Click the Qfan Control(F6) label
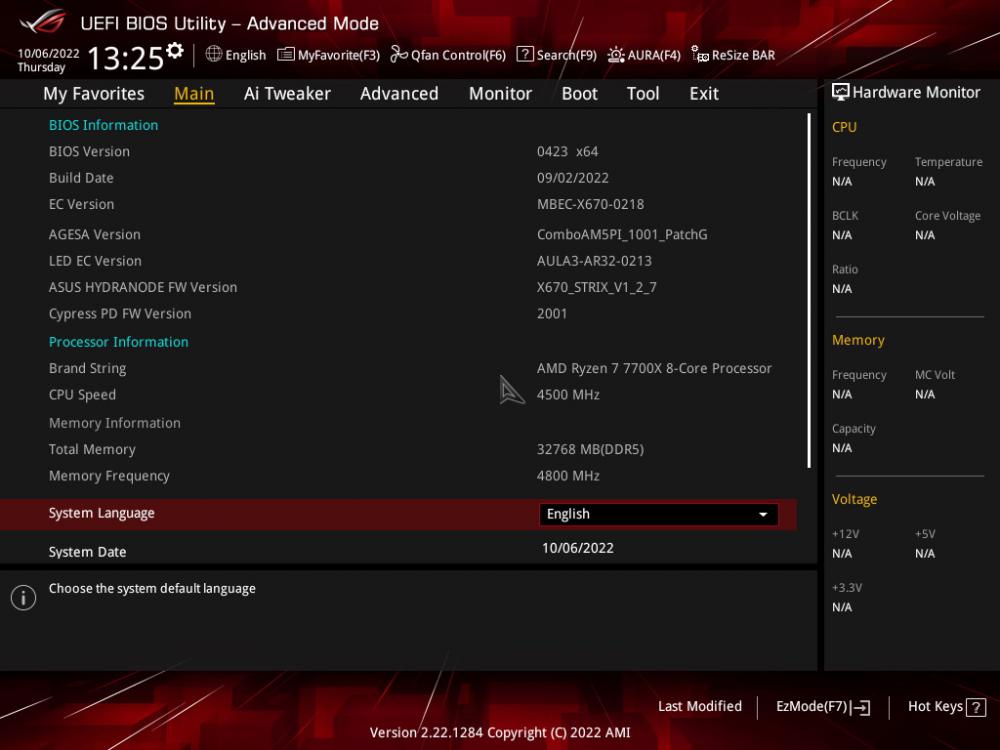1000x750 pixels. click(x=458, y=55)
